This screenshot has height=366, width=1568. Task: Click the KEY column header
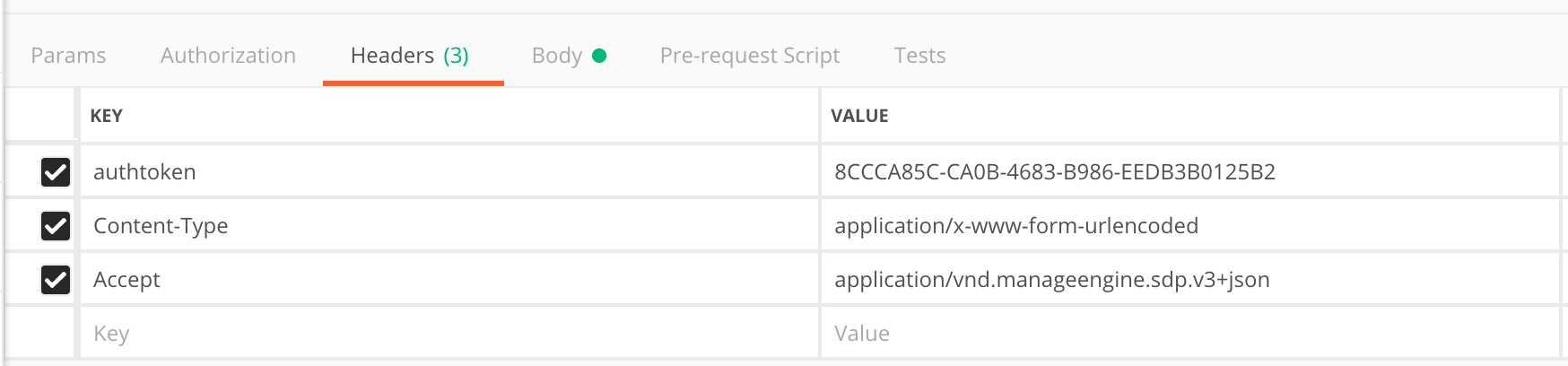pyautogui.click(x=107, y=116)
